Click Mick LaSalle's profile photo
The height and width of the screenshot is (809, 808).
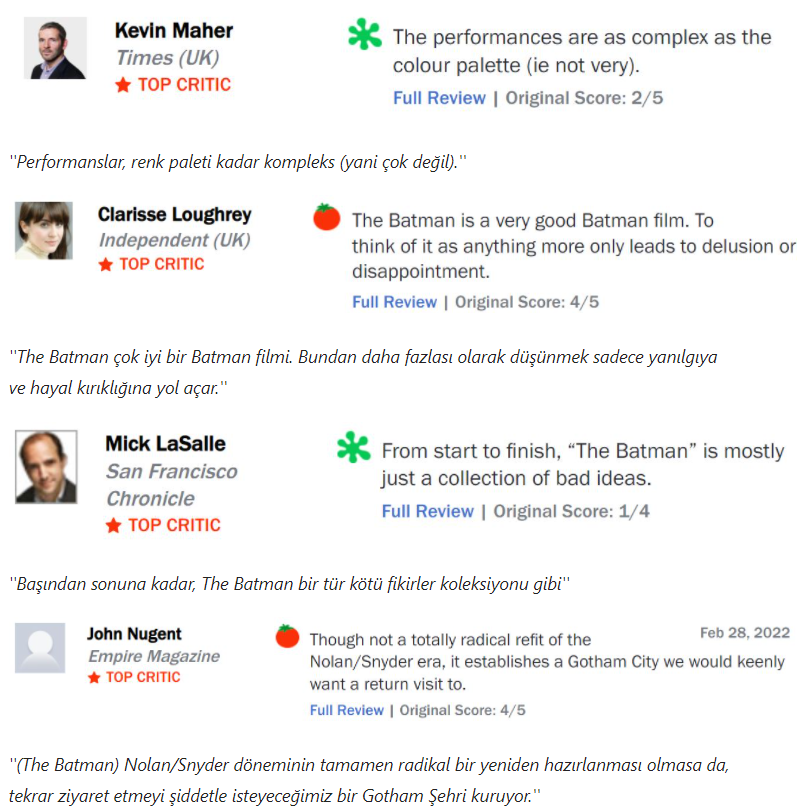(46, 466)
